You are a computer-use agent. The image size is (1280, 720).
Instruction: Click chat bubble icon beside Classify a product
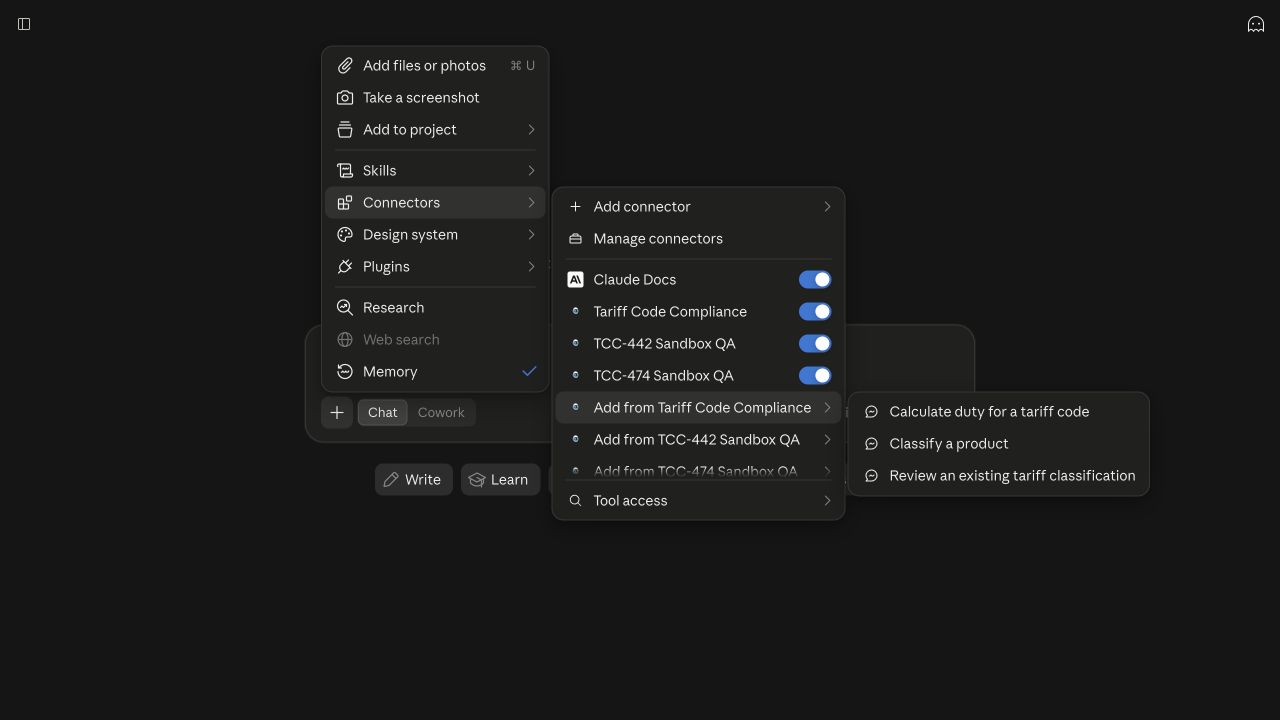coord(871,444)
